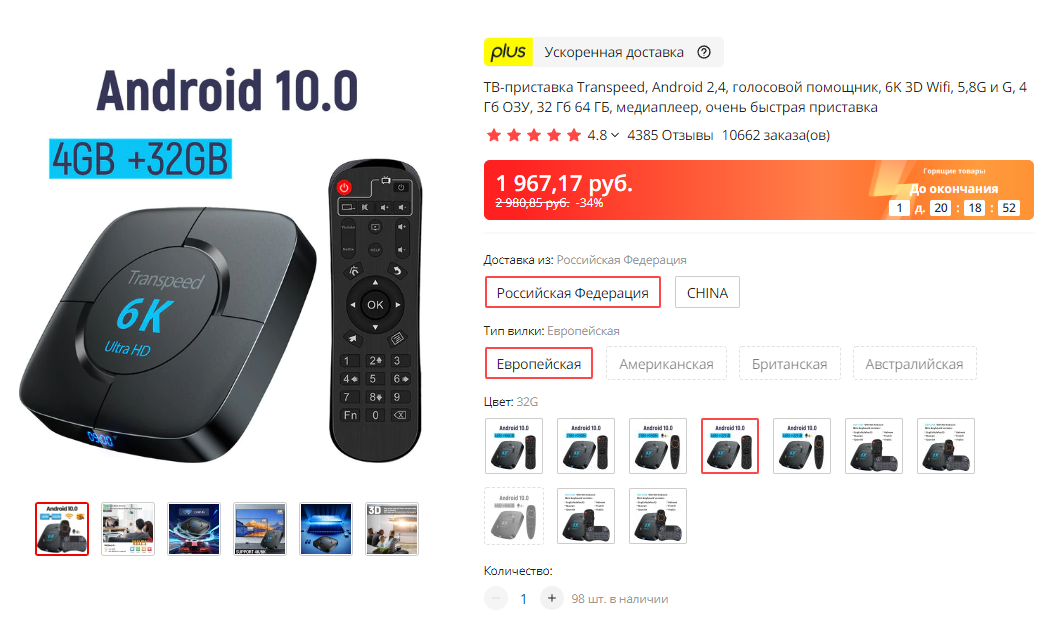
Task: Select shipping from Российская Федерация
Action: [572, 292]
